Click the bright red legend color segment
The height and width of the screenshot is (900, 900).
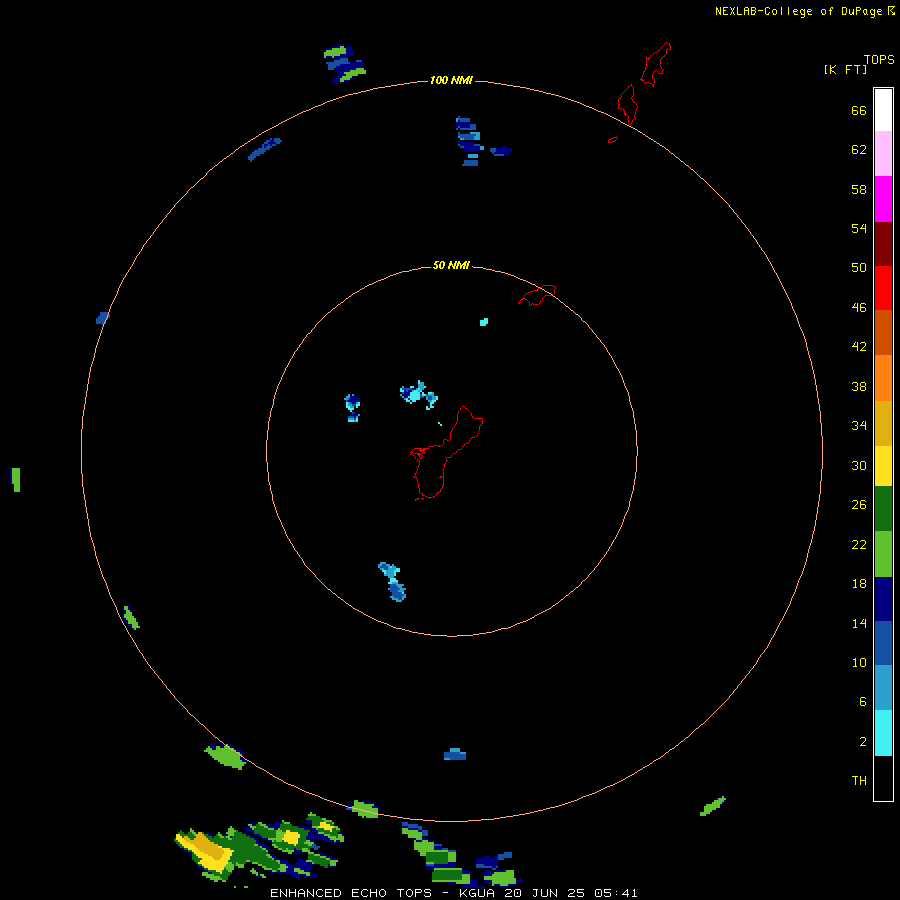click(883, 288)
